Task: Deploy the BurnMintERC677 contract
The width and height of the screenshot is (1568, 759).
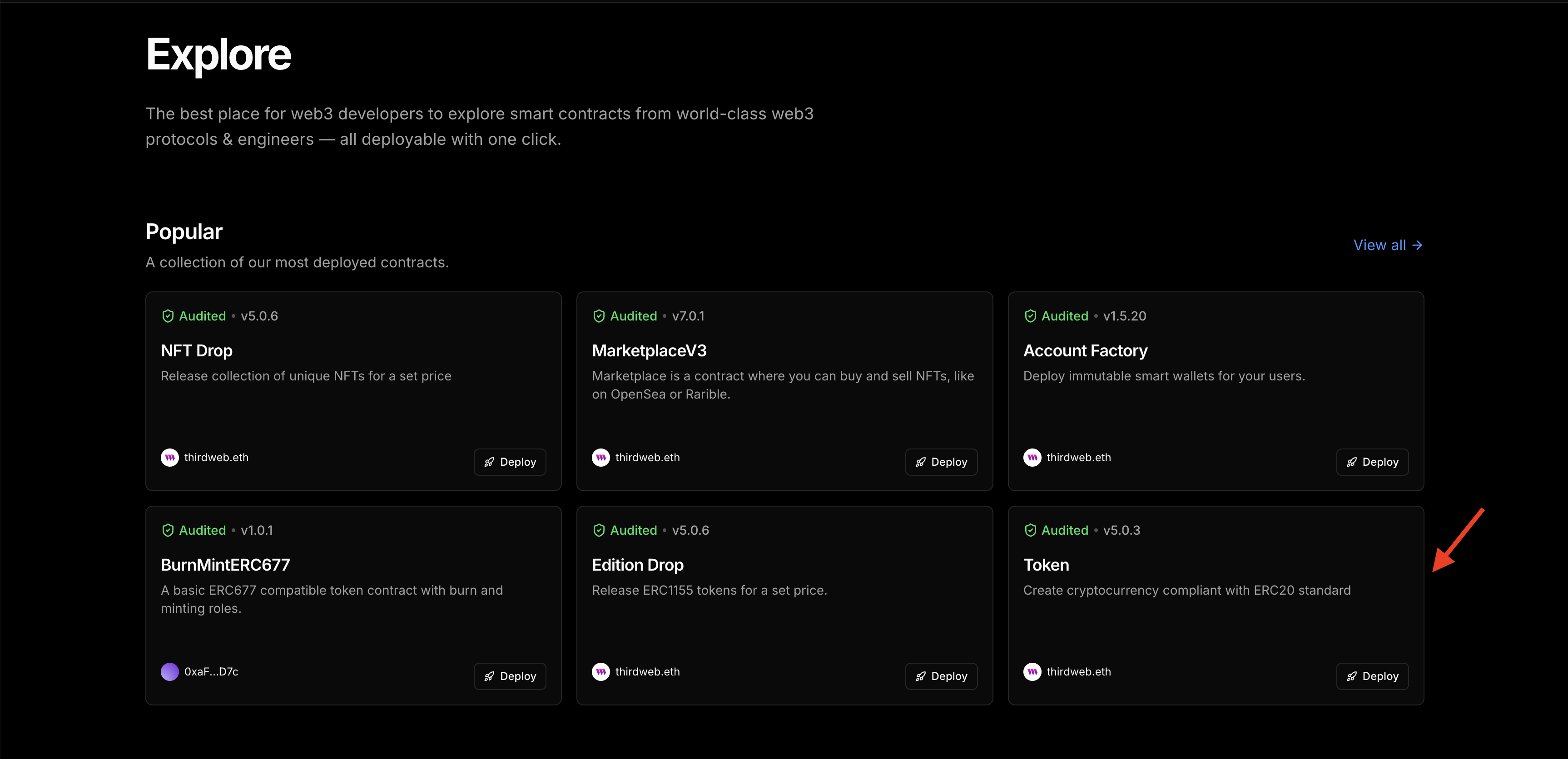Action: click(x=510, y=675)
